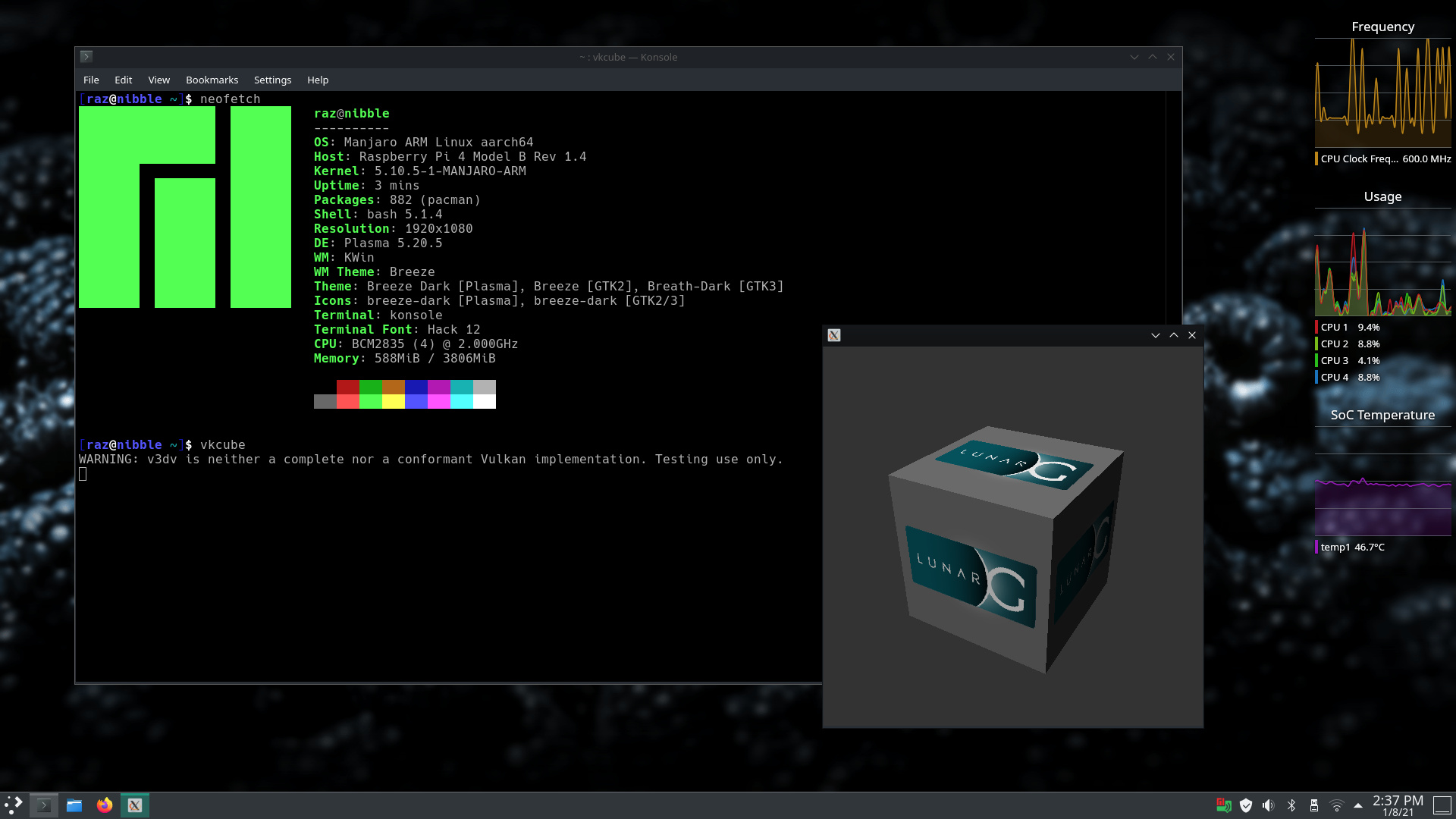
Task: Click the CPU 1 9.4% legend entry
Action: (1348, 327)
